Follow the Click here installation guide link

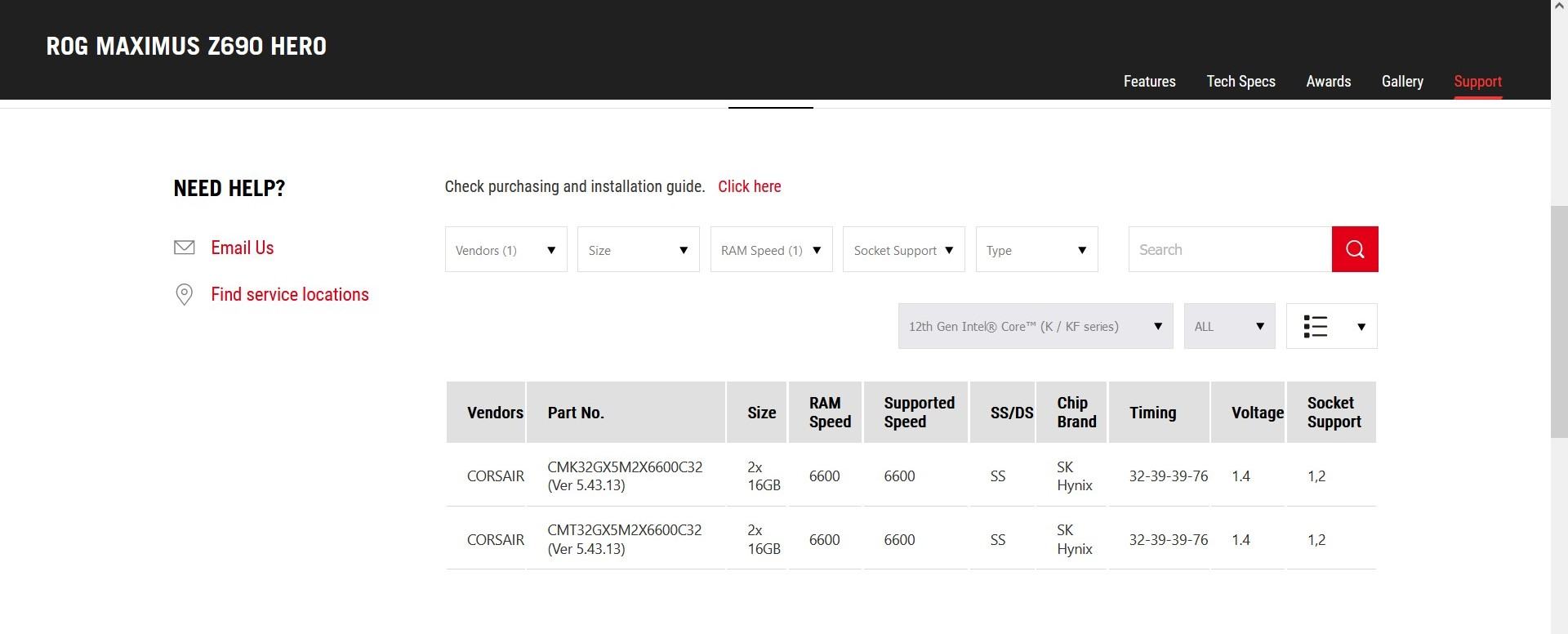pyautogui.click(x=749, y=186)
